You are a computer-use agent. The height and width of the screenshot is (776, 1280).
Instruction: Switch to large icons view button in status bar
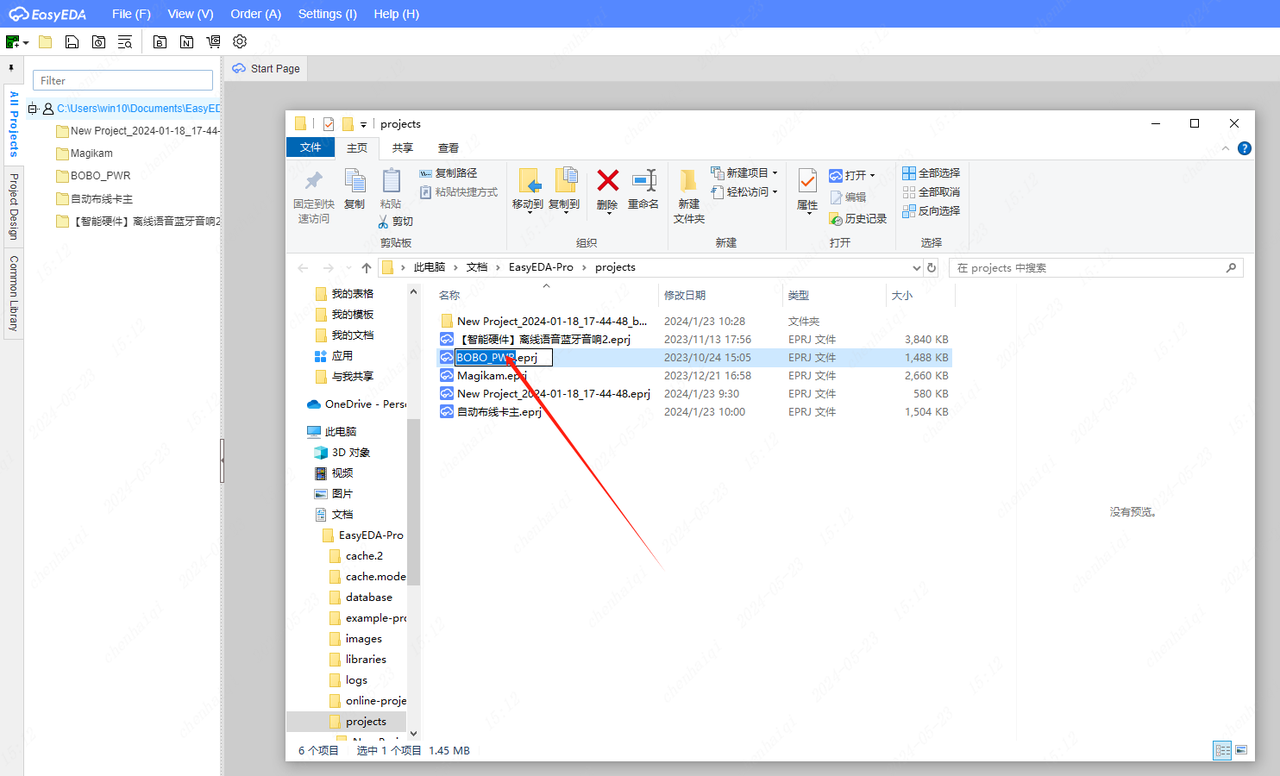pos(1241,750)
